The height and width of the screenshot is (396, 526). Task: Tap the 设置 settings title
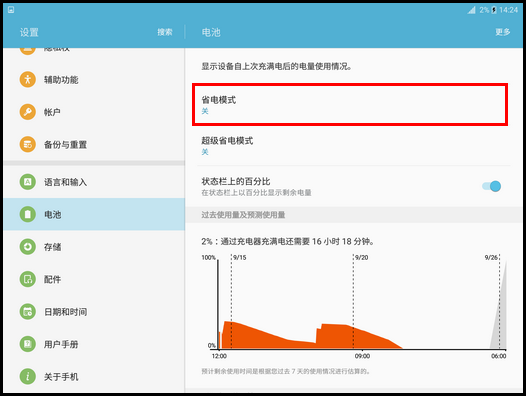point(29,32)
